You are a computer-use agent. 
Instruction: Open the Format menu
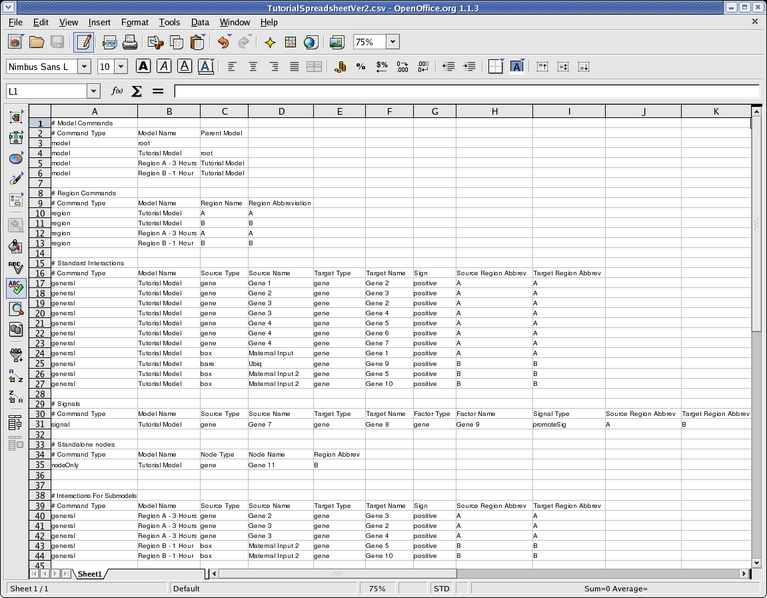coord(134,21)
